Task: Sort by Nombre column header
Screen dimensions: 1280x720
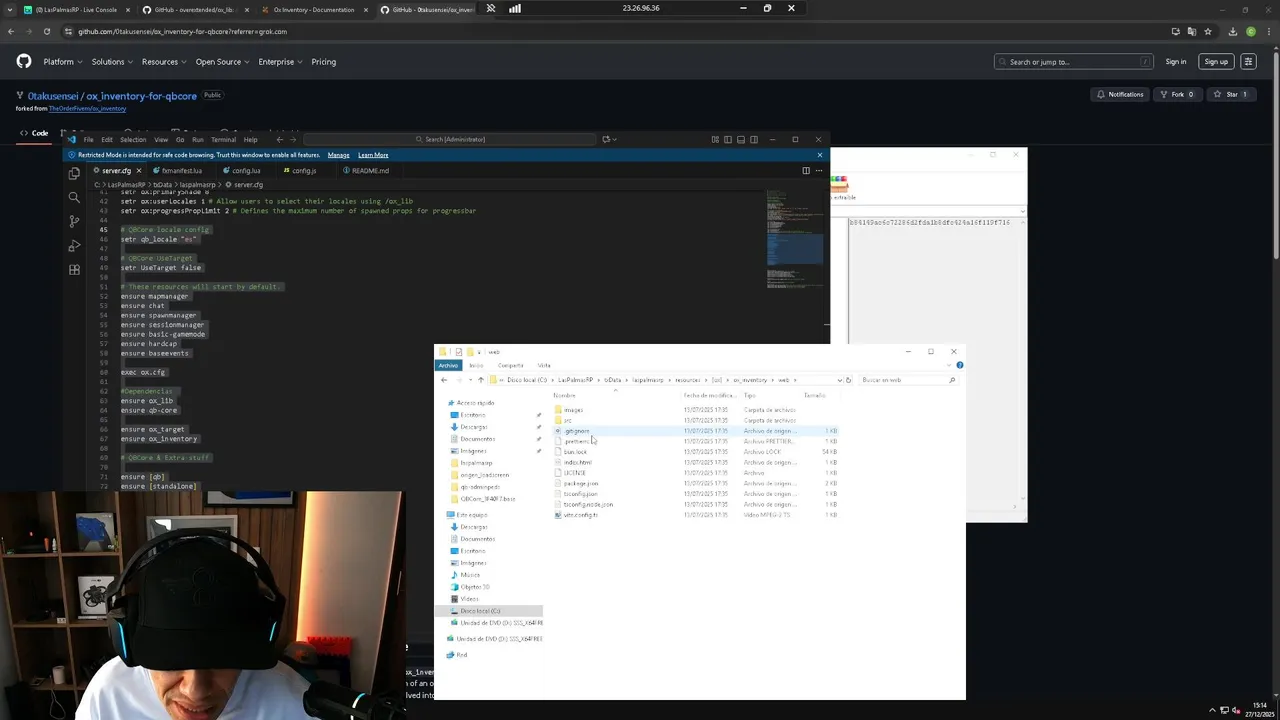Action: 565,395
